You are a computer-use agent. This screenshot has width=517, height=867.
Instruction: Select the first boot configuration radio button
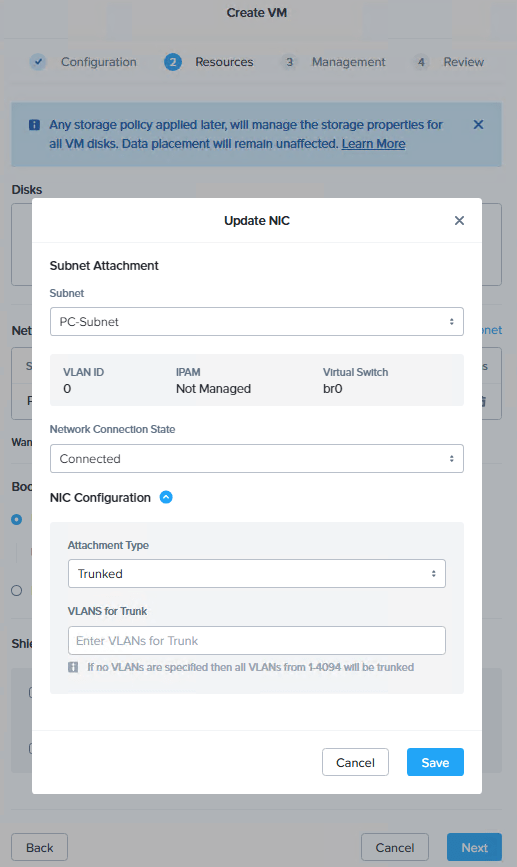click(x=17, y=519)
